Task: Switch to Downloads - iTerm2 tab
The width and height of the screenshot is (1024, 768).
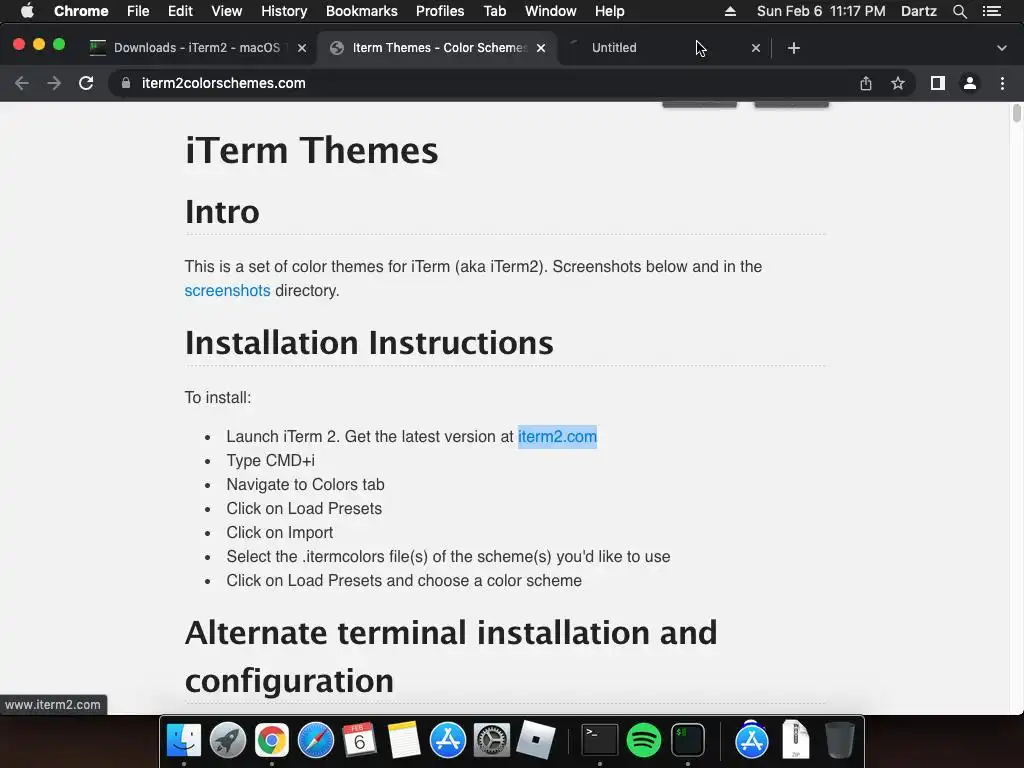Action: (197, 48)
